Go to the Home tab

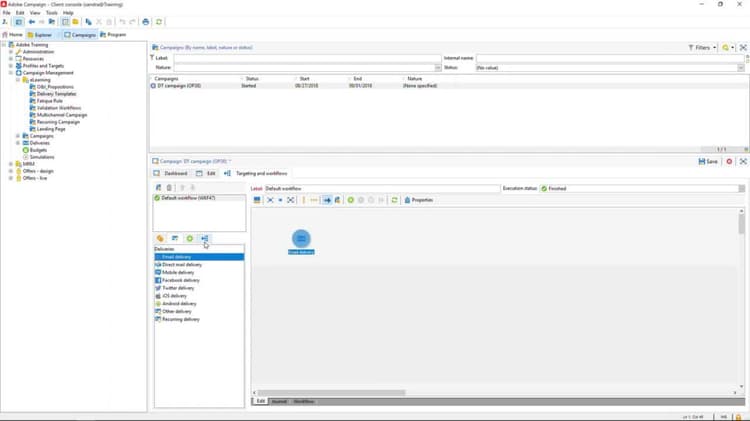coord(12,35)
